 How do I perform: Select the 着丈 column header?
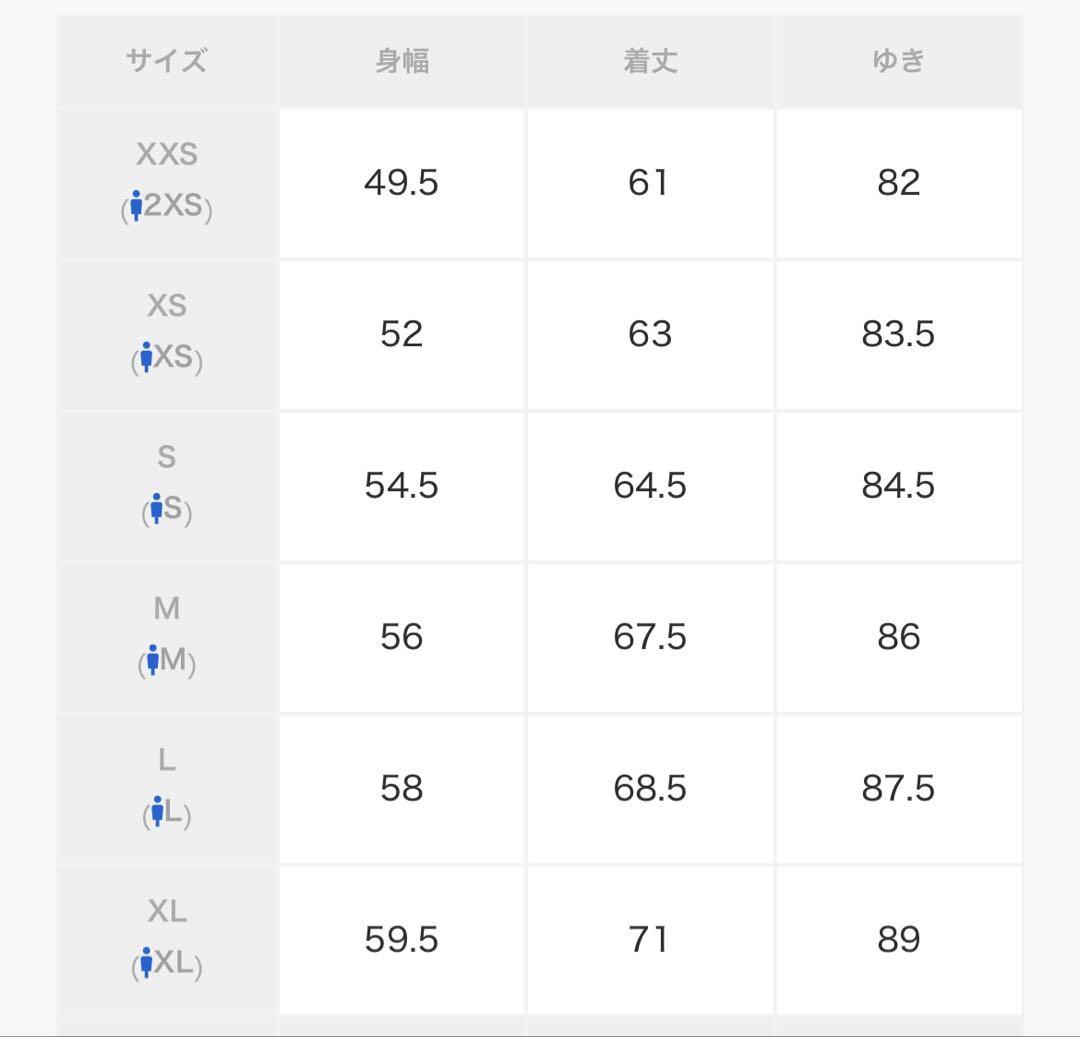(651, 61)
